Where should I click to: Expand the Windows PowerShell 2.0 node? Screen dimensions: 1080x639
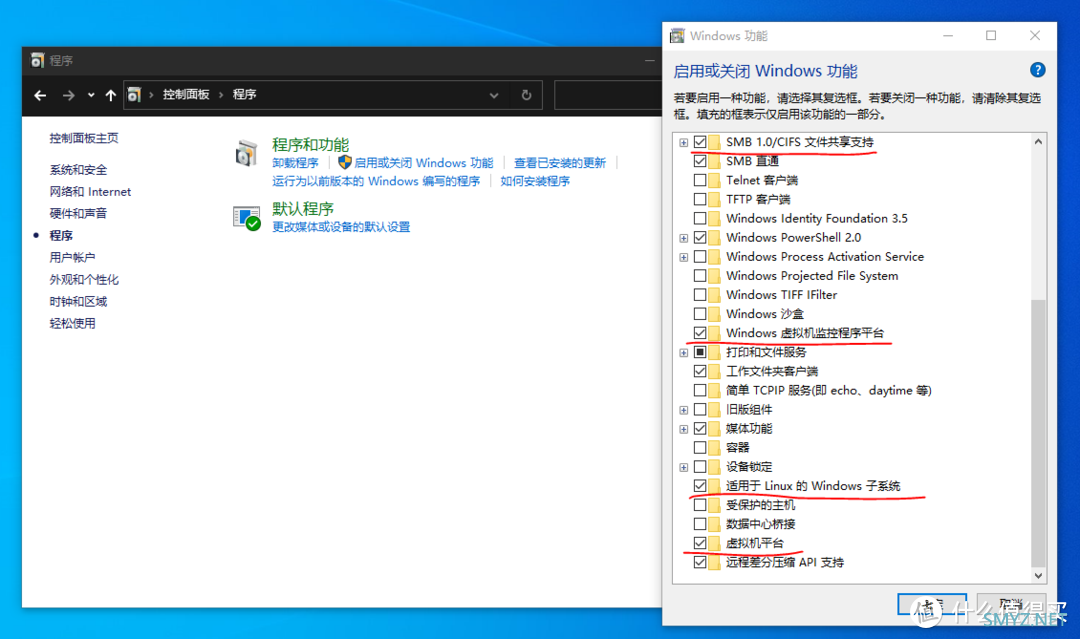click(683, 238)
